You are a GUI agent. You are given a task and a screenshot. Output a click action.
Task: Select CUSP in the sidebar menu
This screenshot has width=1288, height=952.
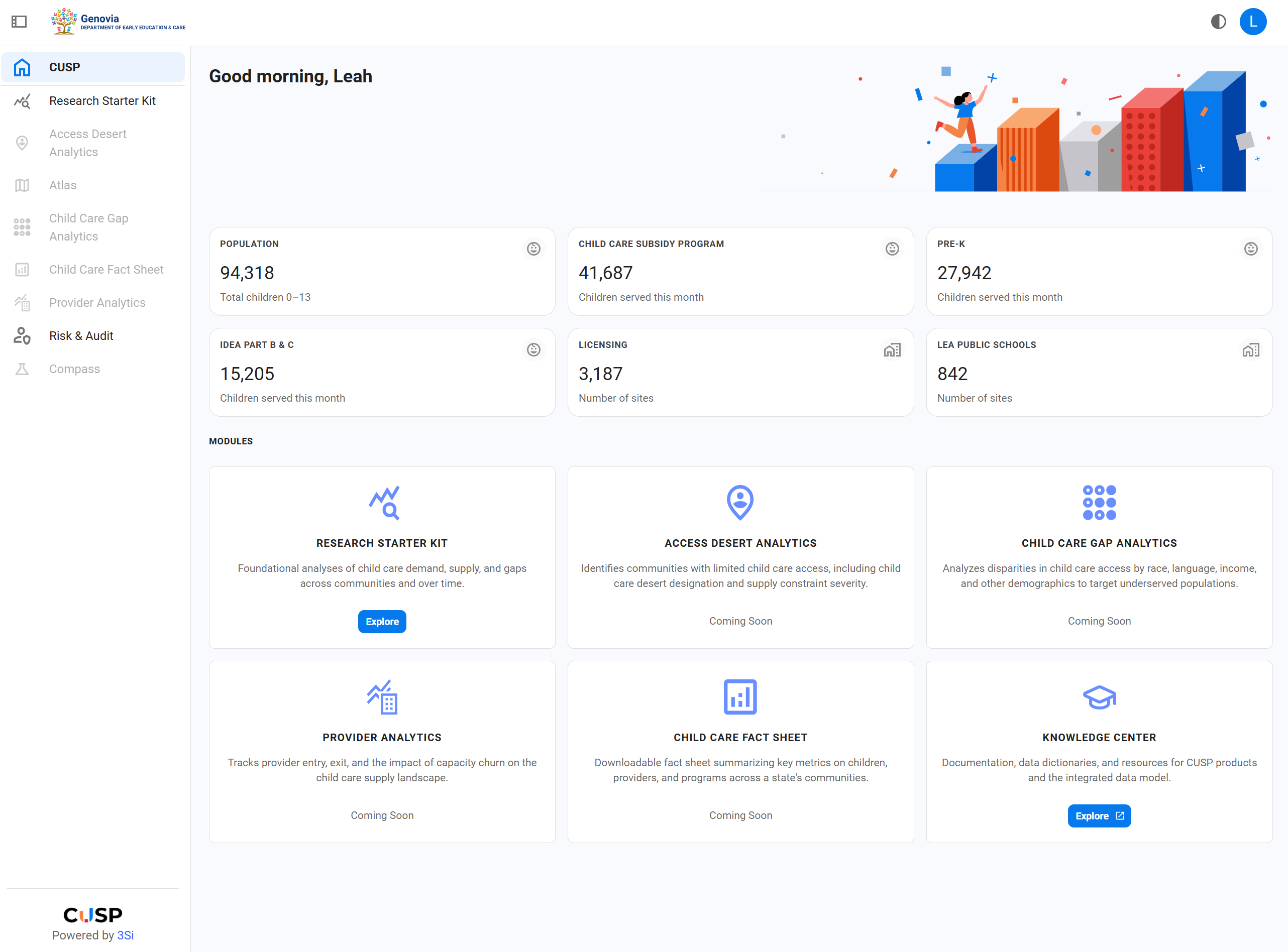(93, 67)
